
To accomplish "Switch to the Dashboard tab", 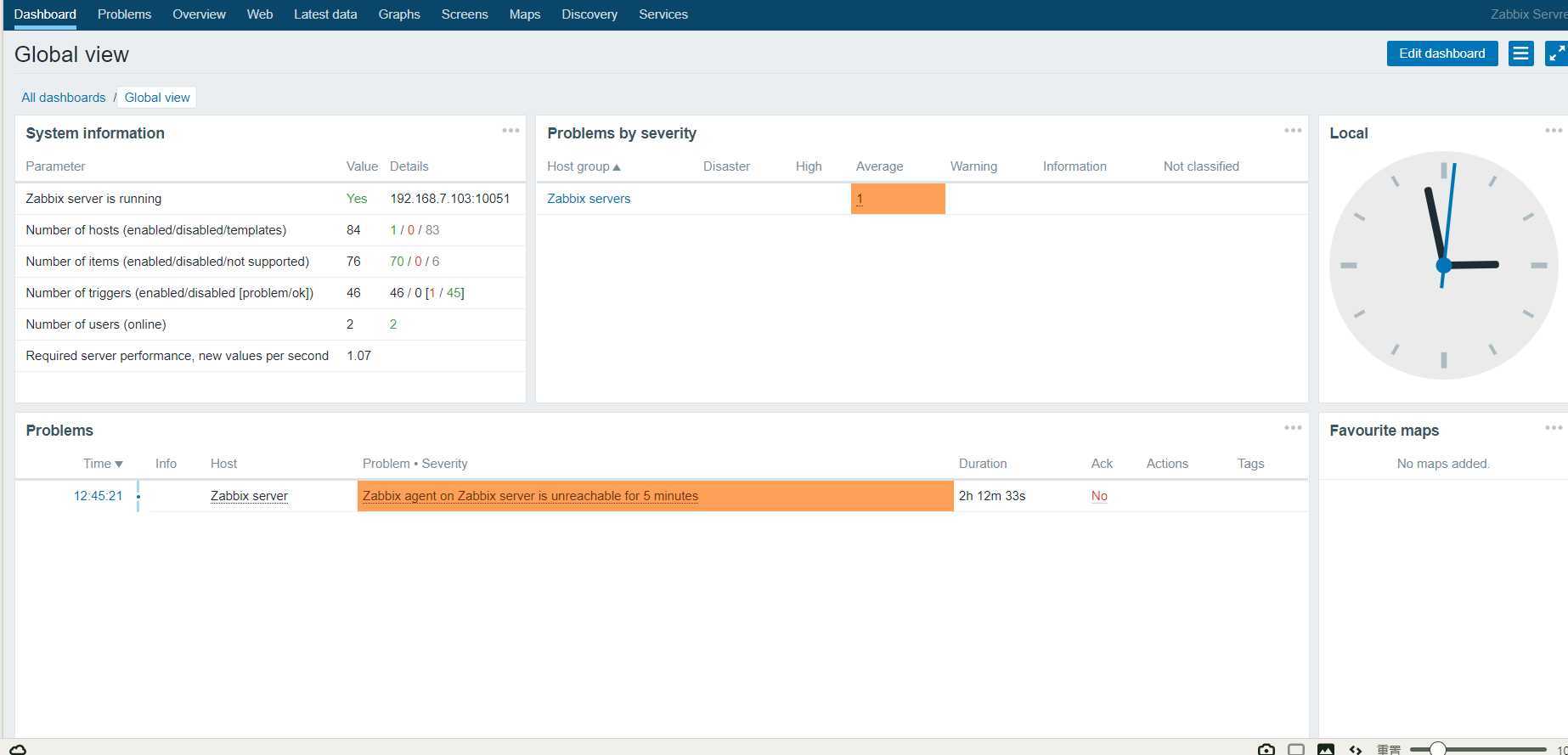I will [45, 14].
